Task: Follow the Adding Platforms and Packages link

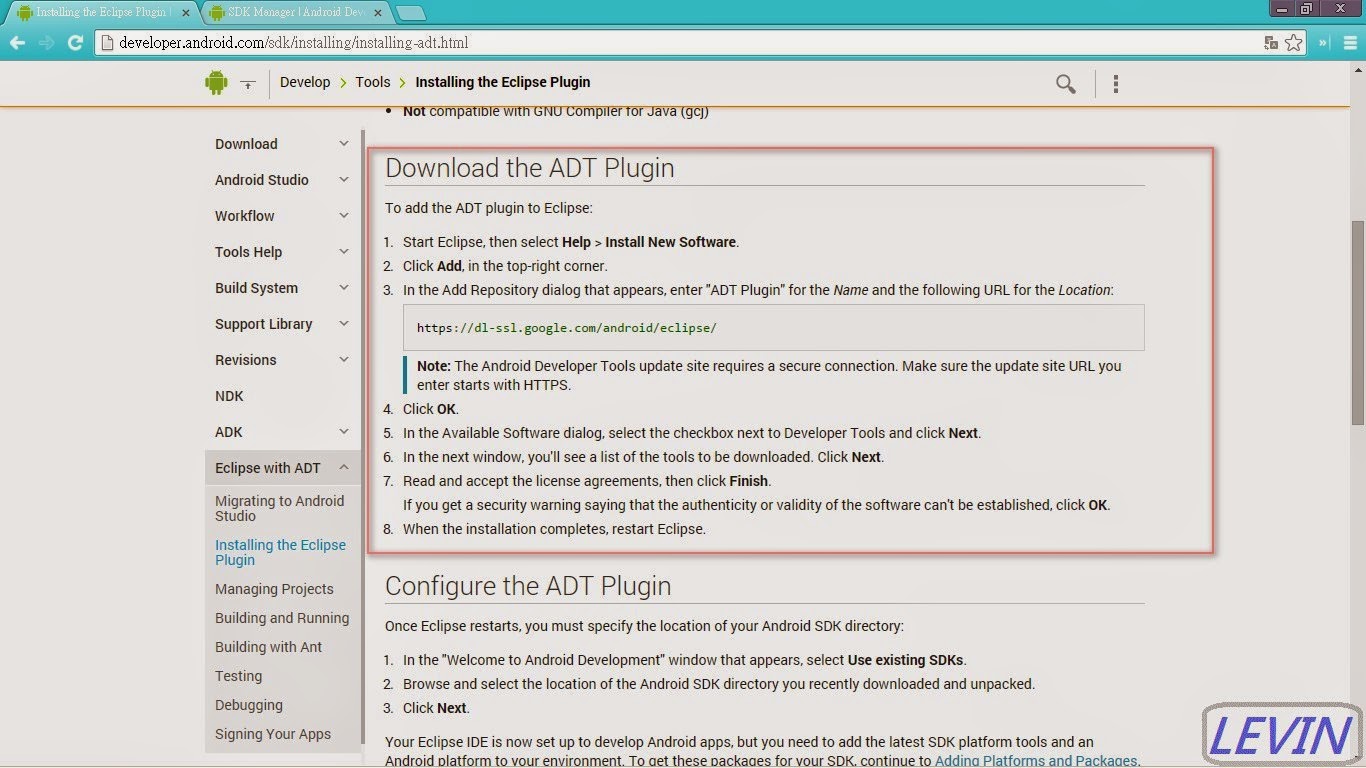Action: (x=1036, y=761)
